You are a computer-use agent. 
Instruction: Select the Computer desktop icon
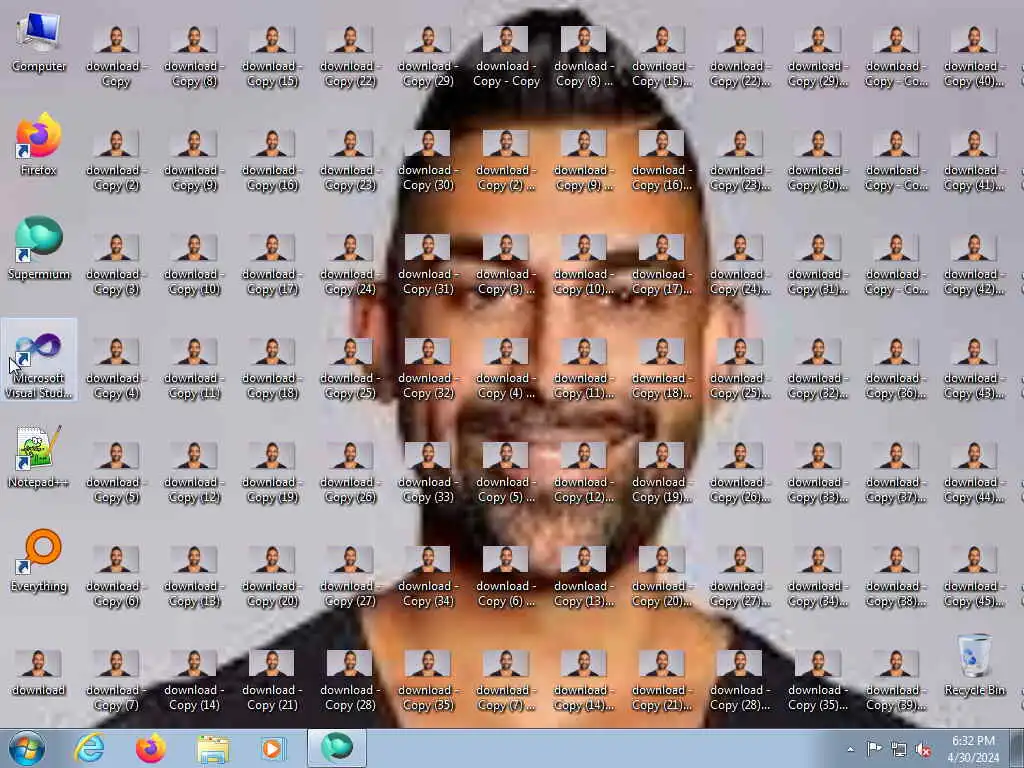tap(39, 43)
